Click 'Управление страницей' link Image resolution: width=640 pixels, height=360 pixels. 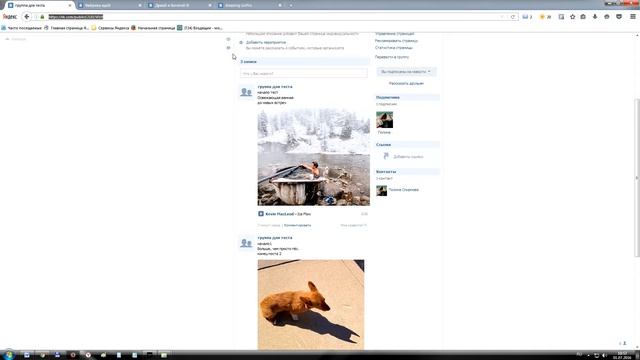[394, 34]
